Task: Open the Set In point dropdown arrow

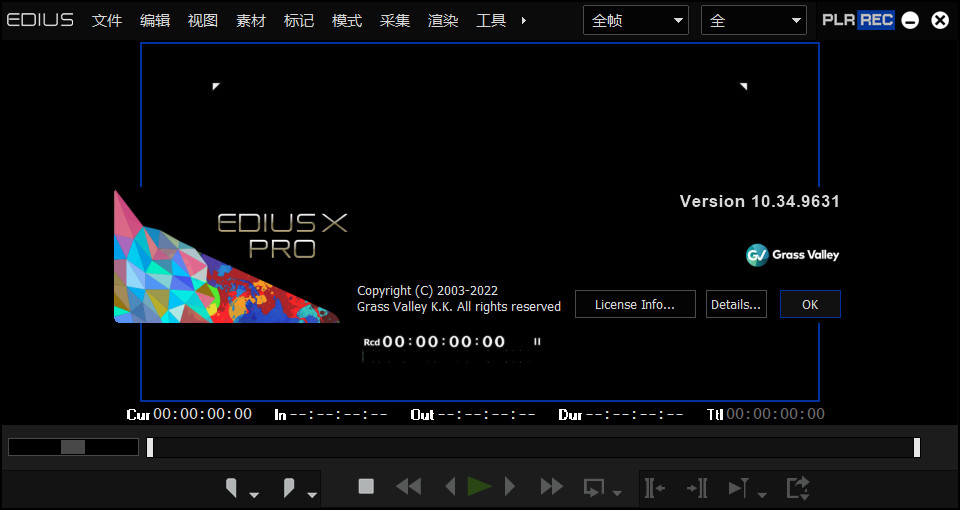Action: point(254,494)
